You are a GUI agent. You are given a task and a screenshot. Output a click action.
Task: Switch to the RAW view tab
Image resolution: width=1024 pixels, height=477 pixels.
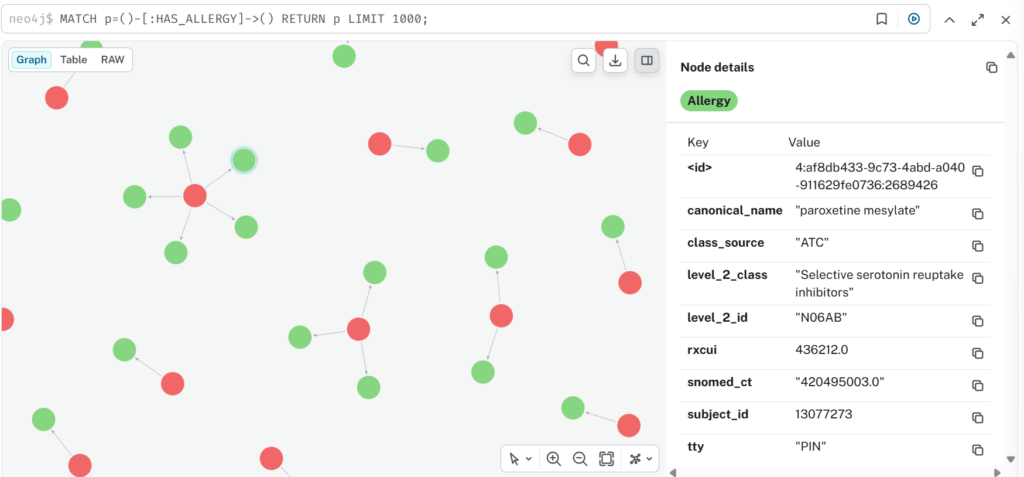[x=112, y=60]
